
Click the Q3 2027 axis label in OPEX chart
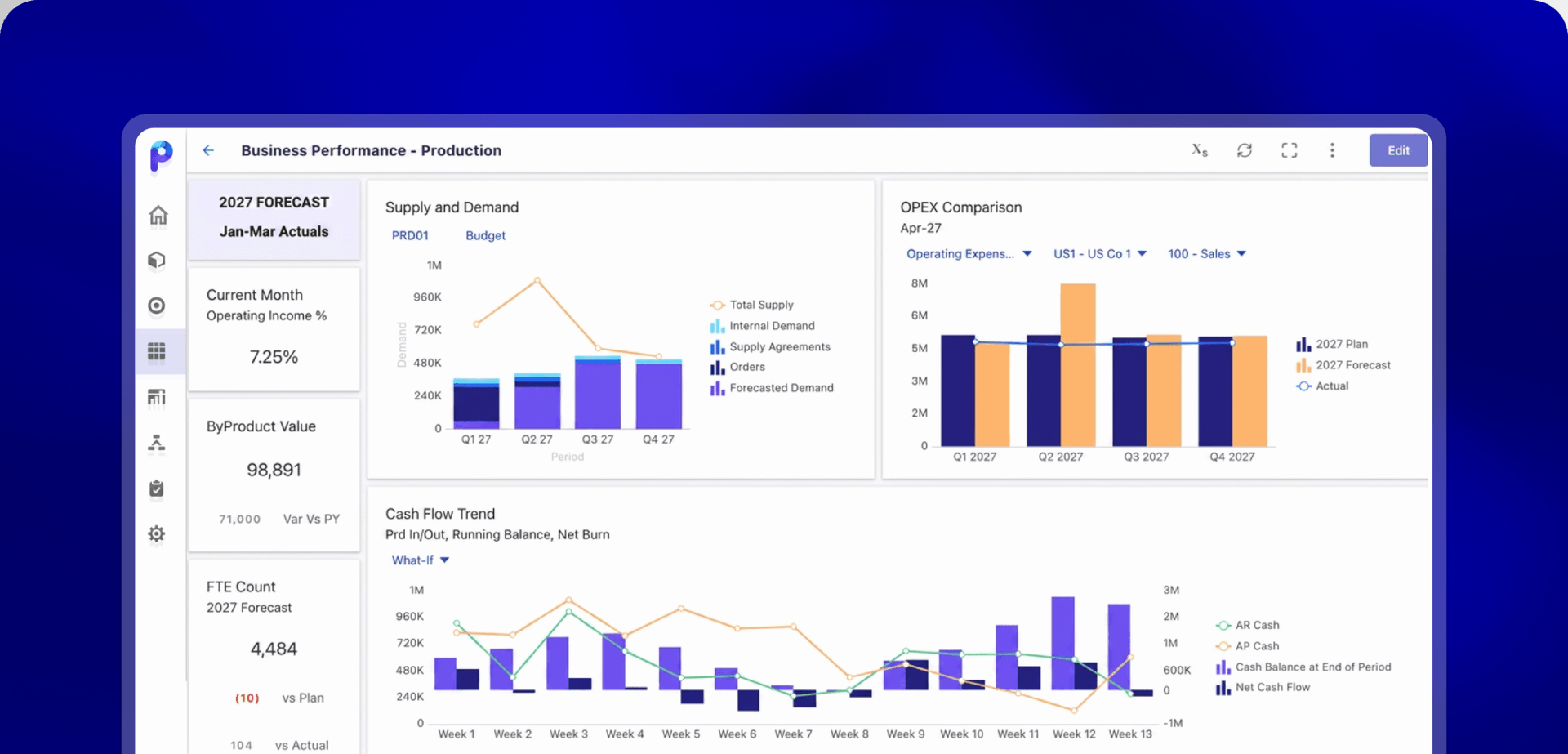[1147, 457]
